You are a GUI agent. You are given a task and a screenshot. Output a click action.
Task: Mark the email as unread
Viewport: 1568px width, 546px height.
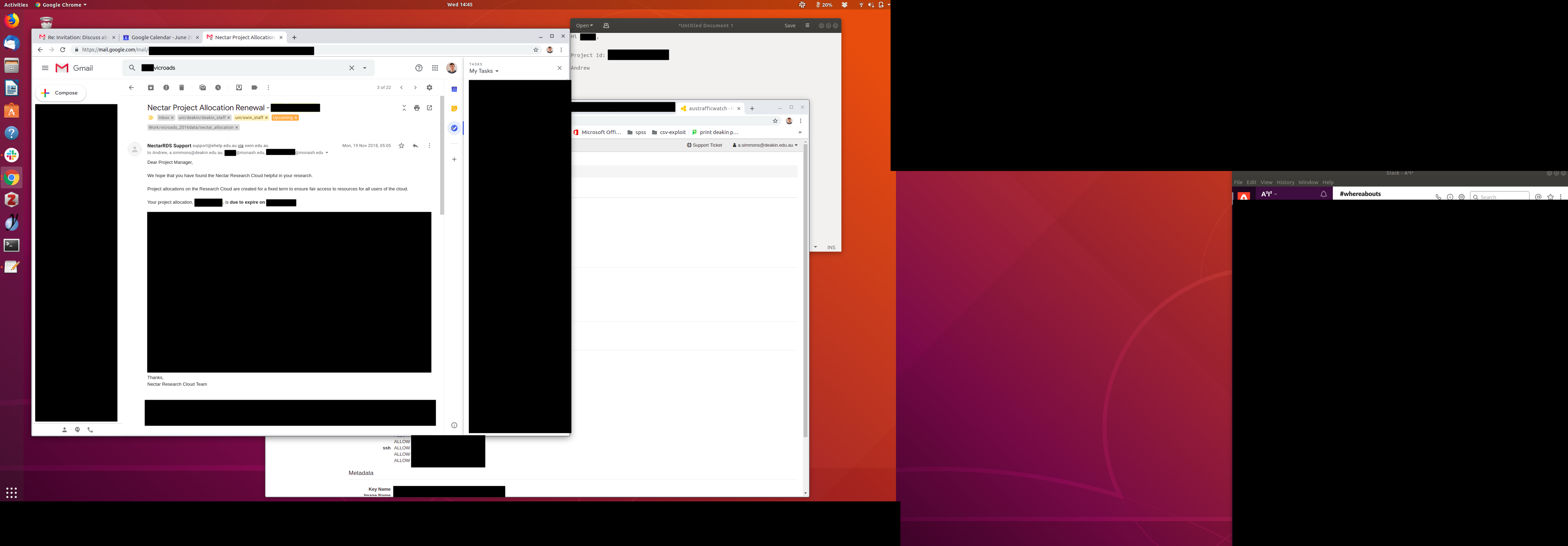(x=203, y=87)
